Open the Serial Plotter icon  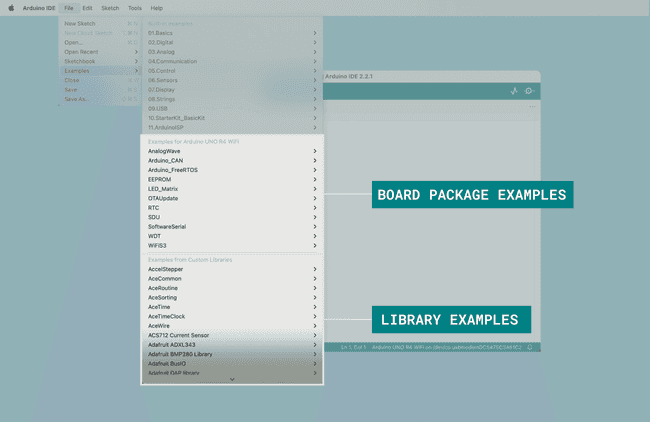point(514,91)
